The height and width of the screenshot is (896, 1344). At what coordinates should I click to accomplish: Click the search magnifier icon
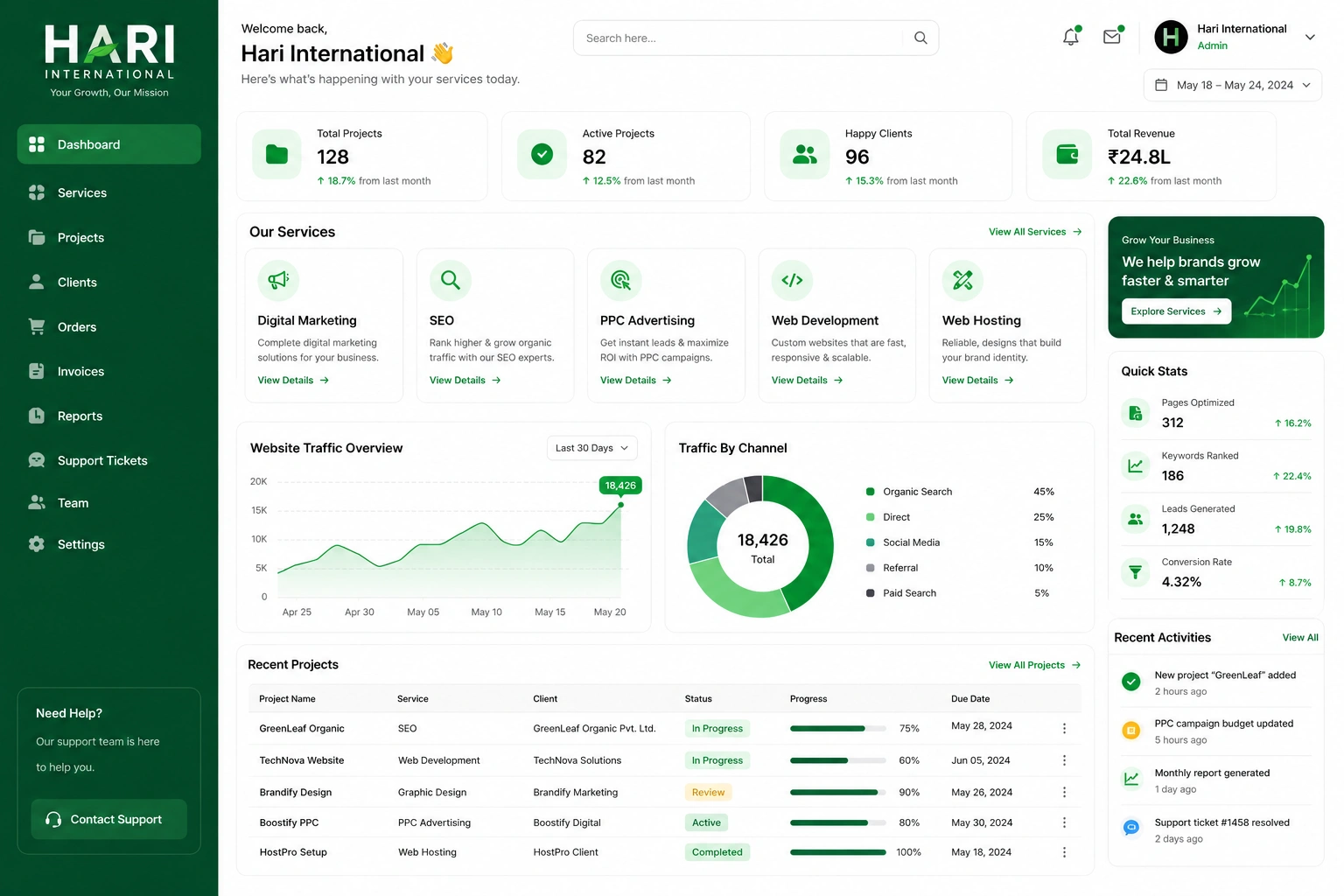[920, 38]
